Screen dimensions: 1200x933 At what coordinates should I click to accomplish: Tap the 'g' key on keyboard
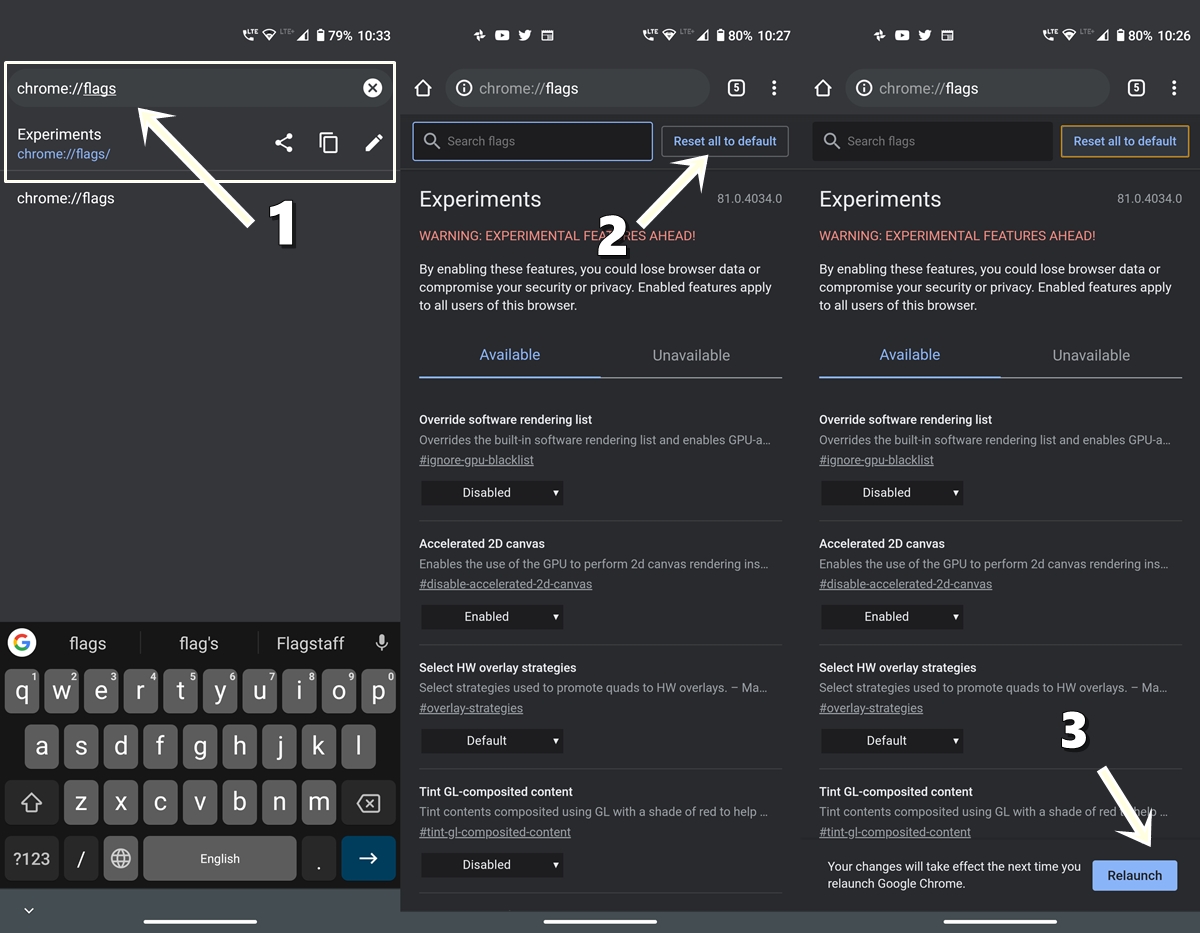tap(200, 747)
